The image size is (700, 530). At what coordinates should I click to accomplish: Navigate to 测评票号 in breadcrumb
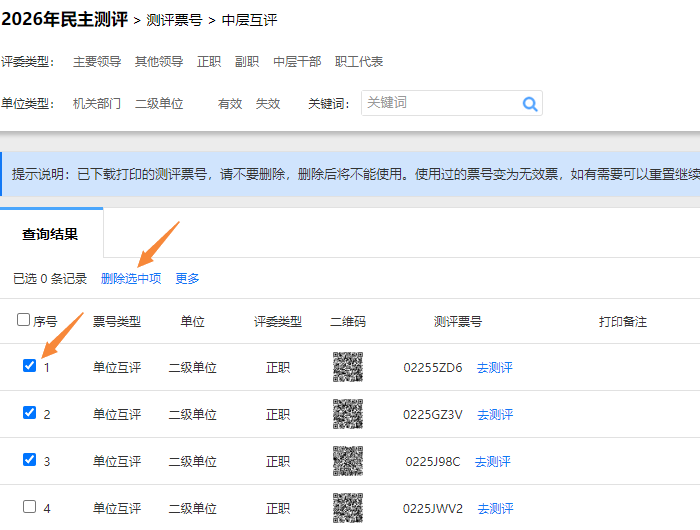coord(176,20)
